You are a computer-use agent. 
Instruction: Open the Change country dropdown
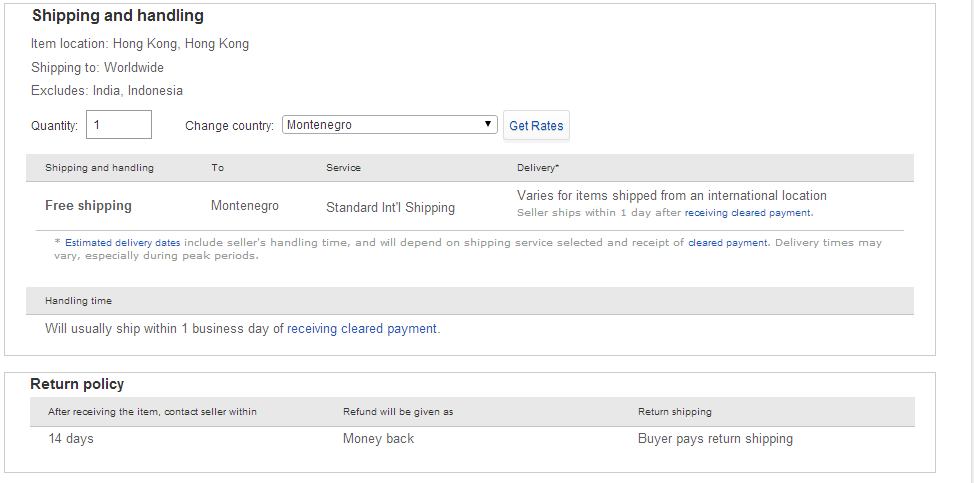pos(390,125)
